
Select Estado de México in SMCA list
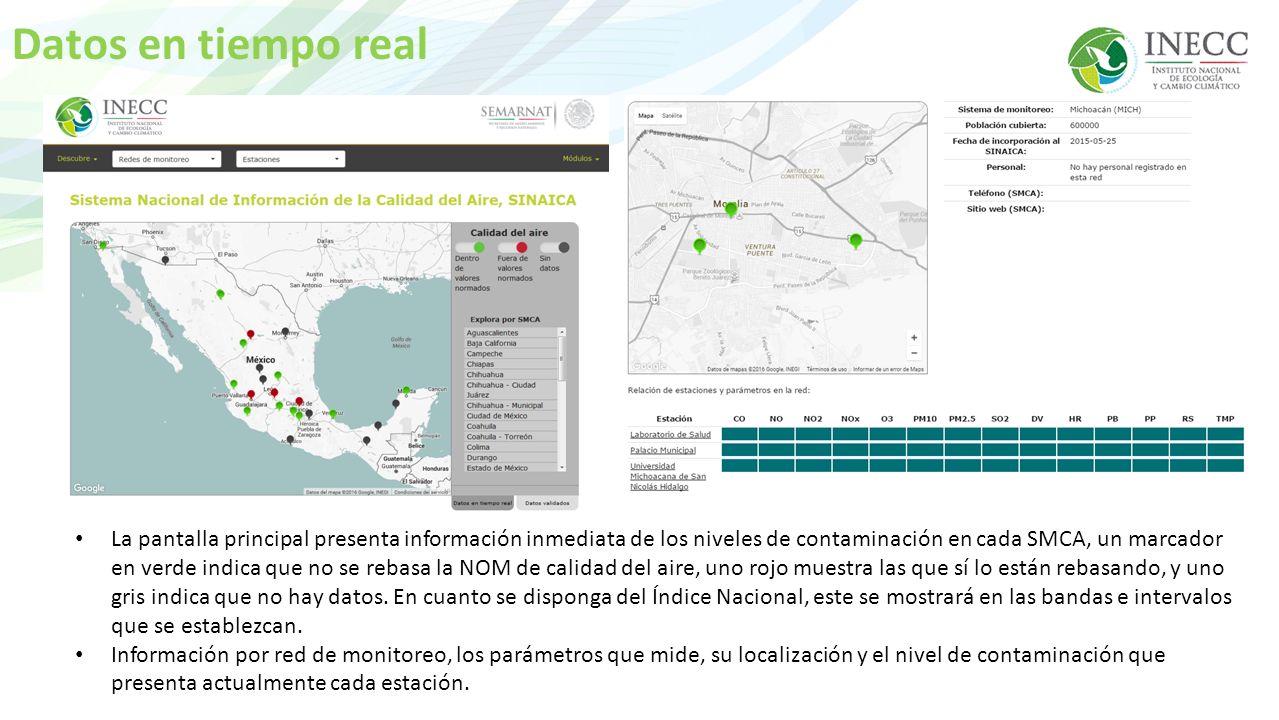click(511, 468)
